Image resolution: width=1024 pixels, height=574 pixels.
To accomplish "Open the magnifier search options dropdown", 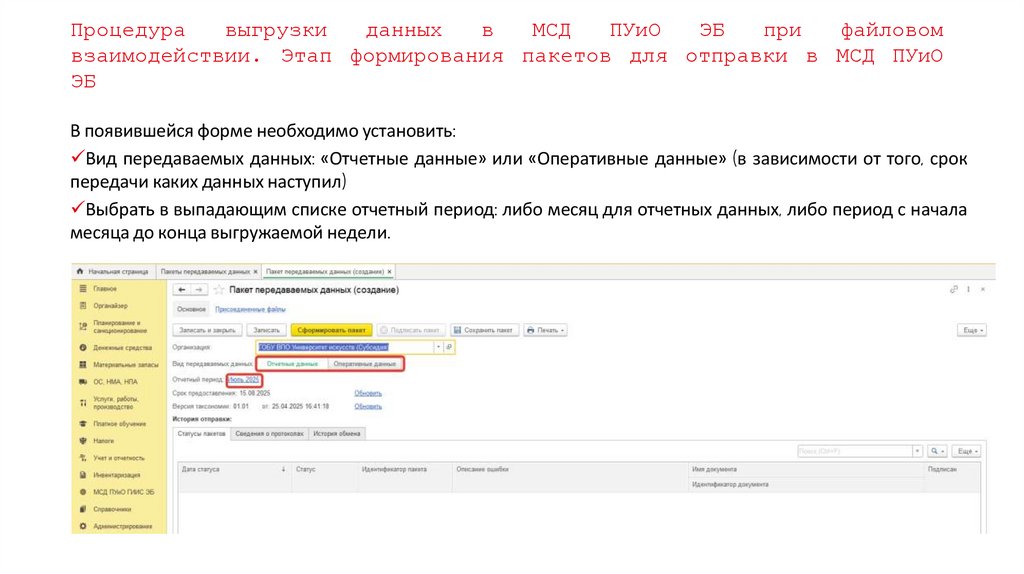I will pyautogui.click(x=937, y=451).
